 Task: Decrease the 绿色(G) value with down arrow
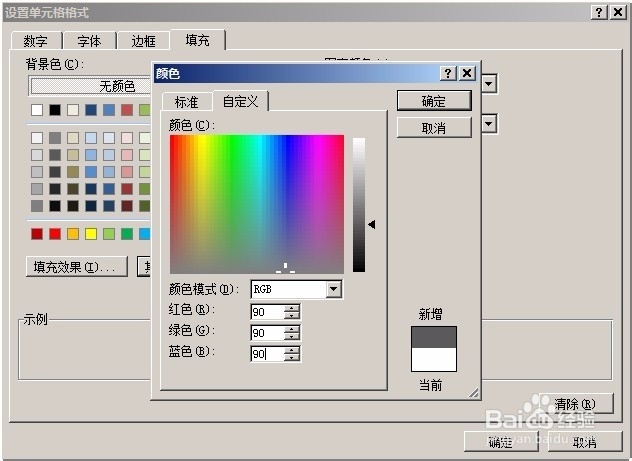tap(291, 336)
